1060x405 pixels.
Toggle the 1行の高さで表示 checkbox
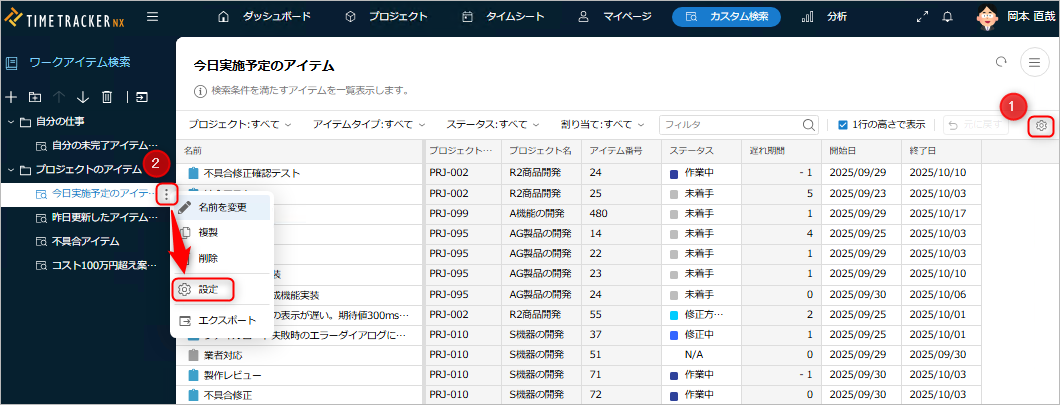point(843,125)
